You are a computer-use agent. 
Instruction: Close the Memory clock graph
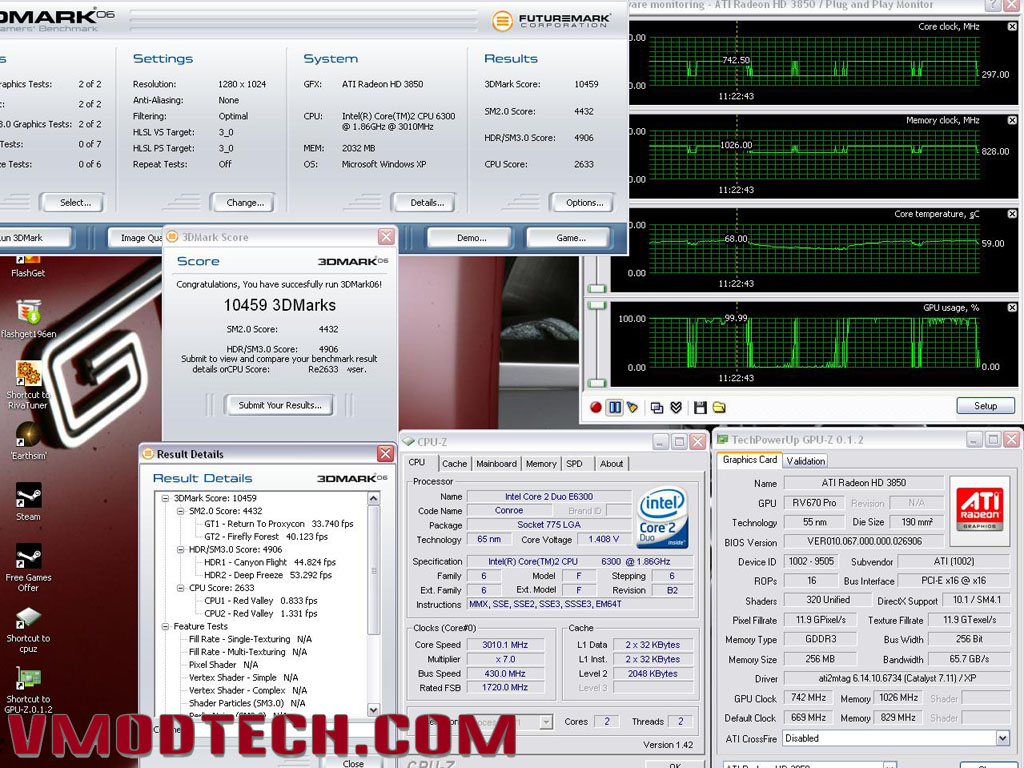click(1012, 120)
